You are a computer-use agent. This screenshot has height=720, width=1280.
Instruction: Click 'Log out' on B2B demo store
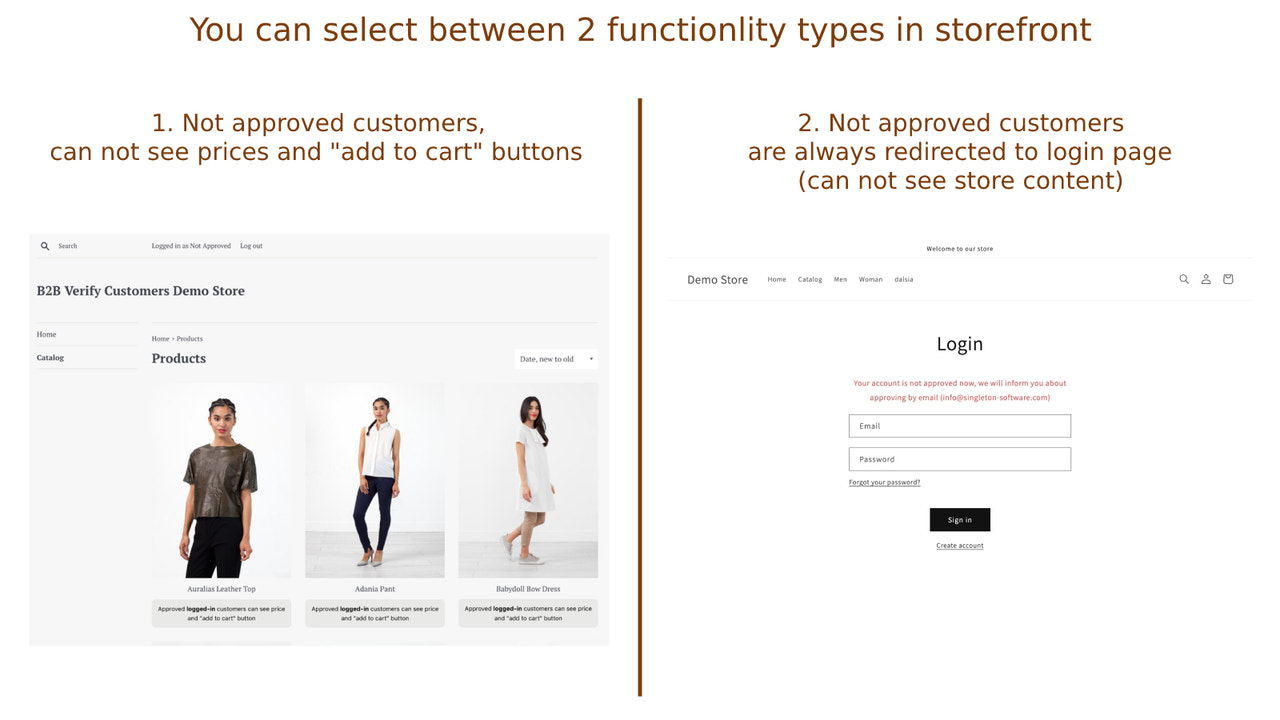(251, 245)
